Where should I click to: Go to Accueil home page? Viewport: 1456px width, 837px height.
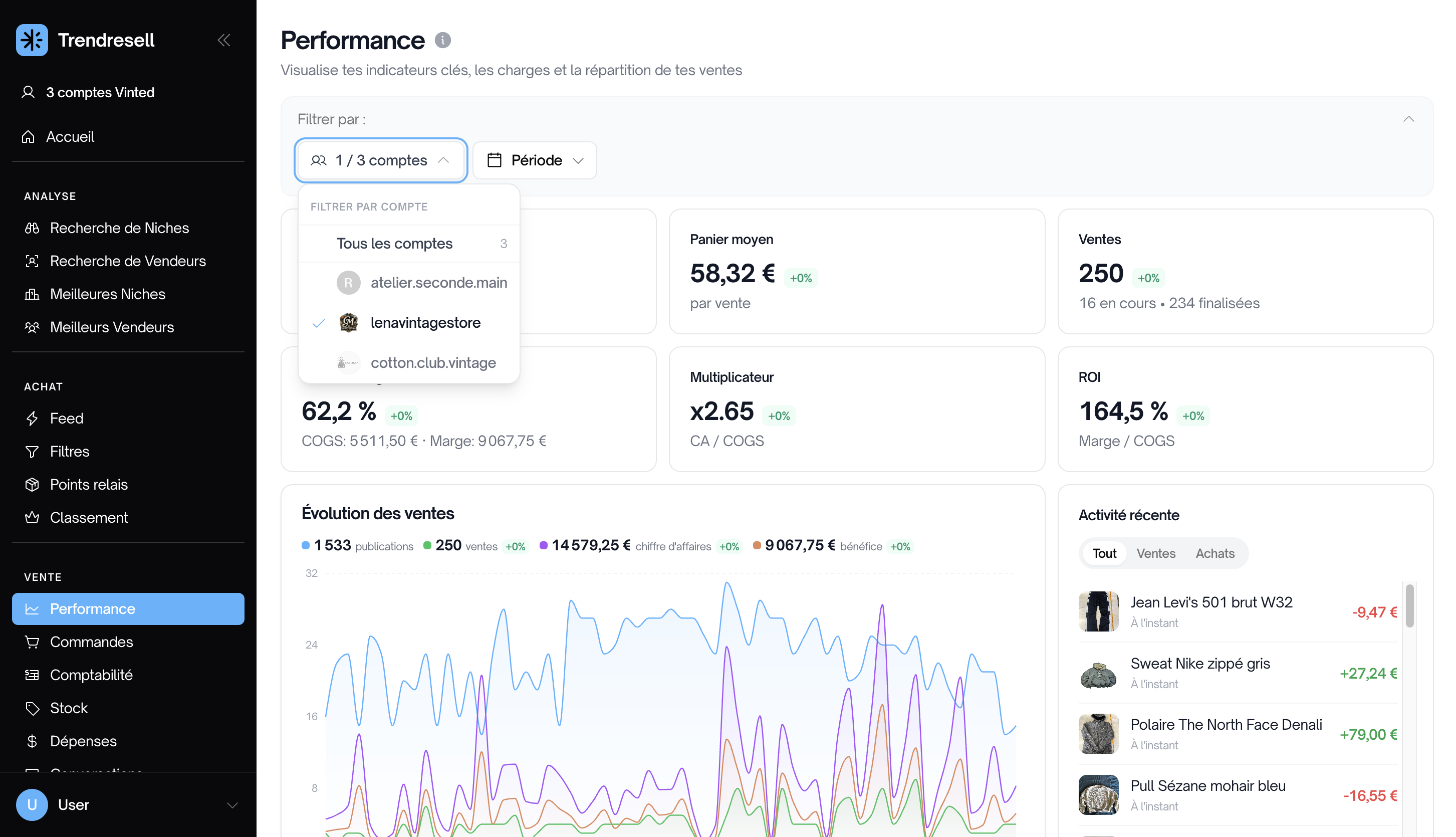click(x=128, y=137)
